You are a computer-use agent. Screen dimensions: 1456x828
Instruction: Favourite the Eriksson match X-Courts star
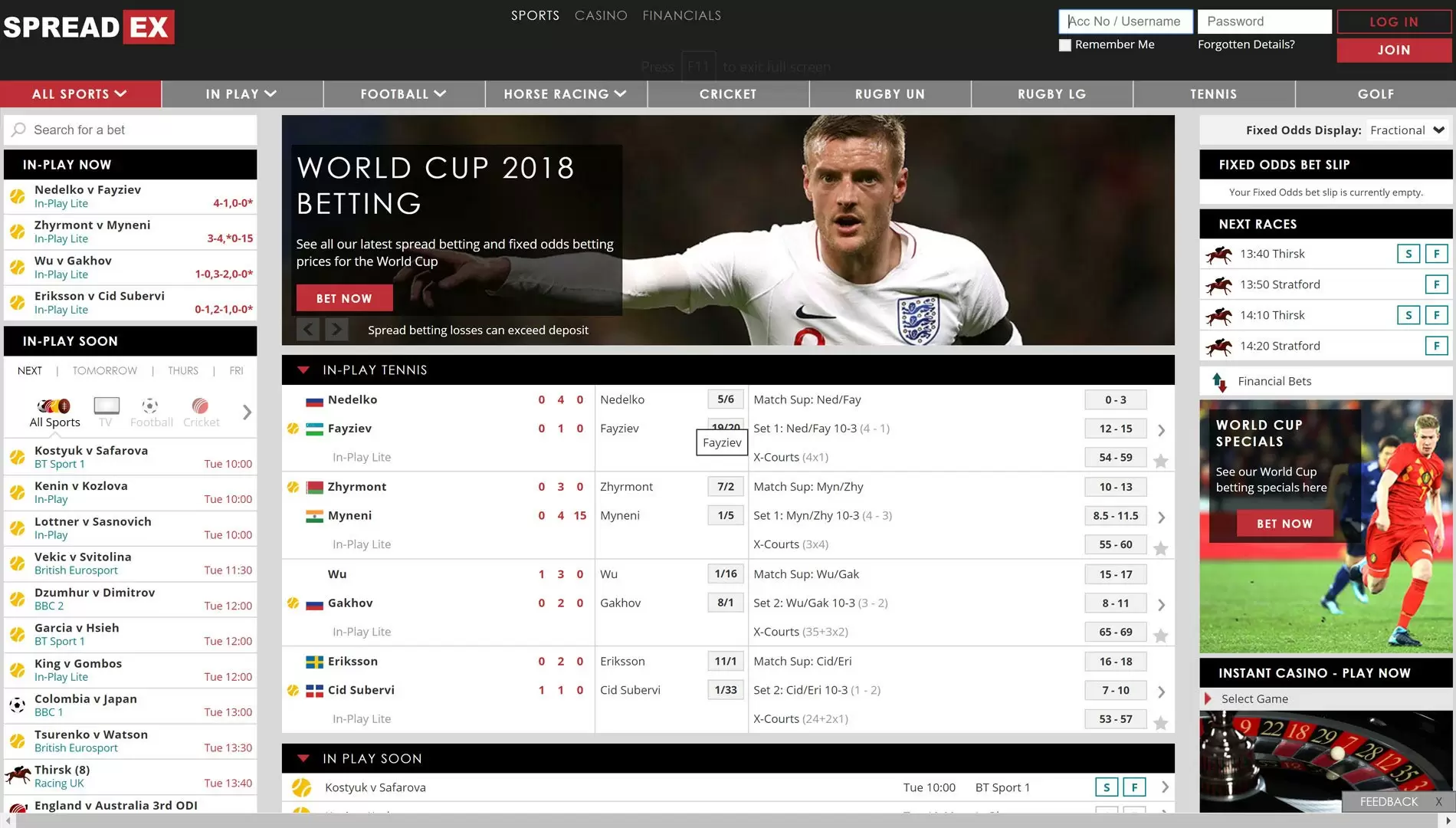click(1161, 723)
